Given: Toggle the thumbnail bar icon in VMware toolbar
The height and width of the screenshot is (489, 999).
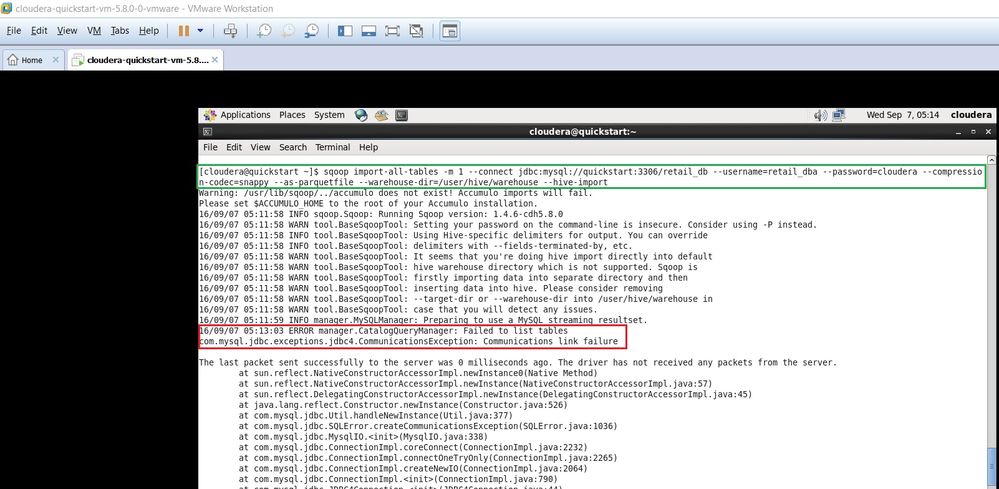Looking at the screenshot, I should pyautogui.click(x=368, y=31).
